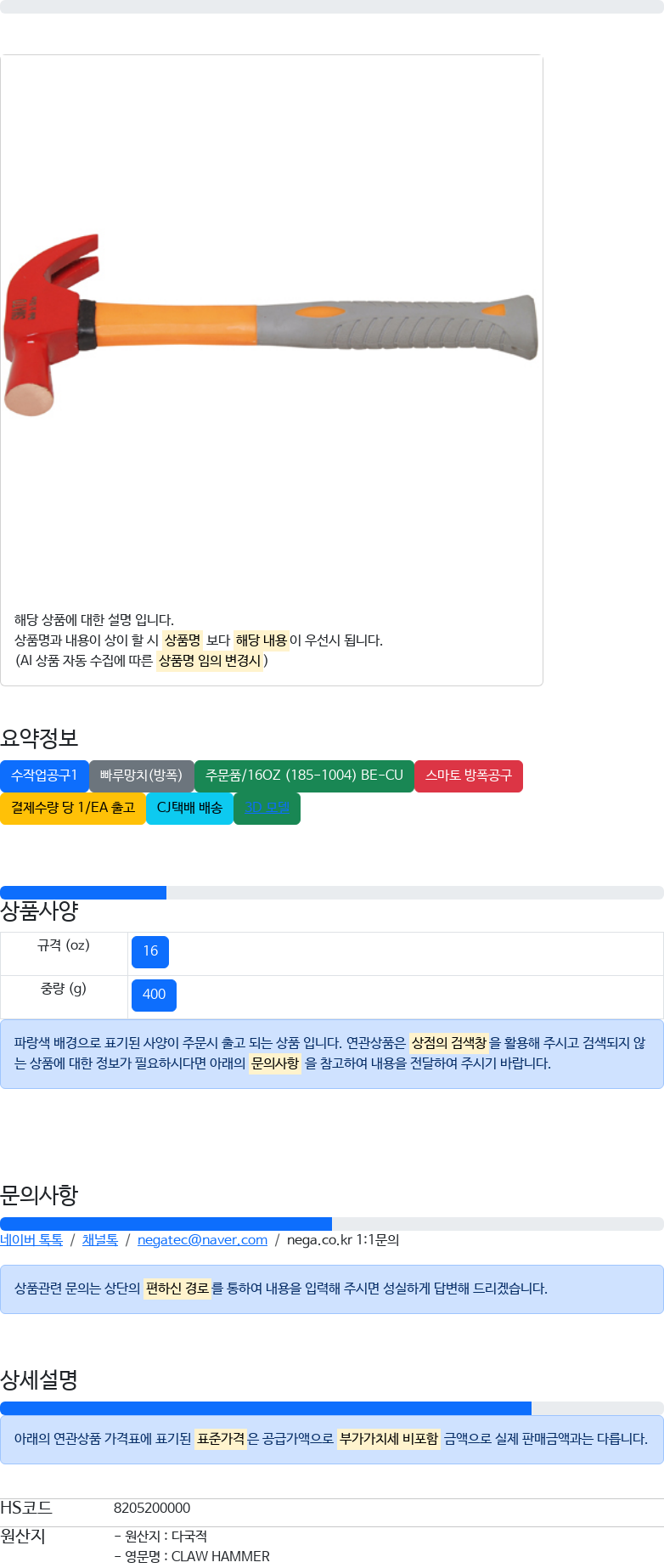This screenshot has height=1568, width=664.
Task: Click the negatec@naver.com email link
Action: pos(202,1240)
